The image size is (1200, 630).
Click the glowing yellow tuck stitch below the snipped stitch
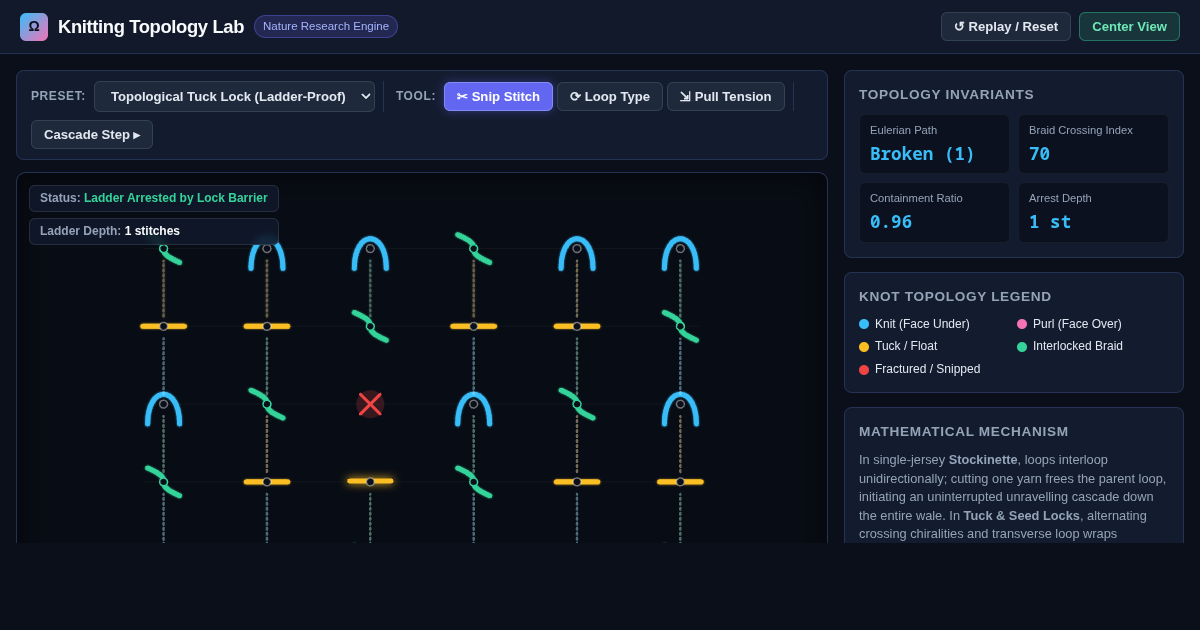(370, 481)
